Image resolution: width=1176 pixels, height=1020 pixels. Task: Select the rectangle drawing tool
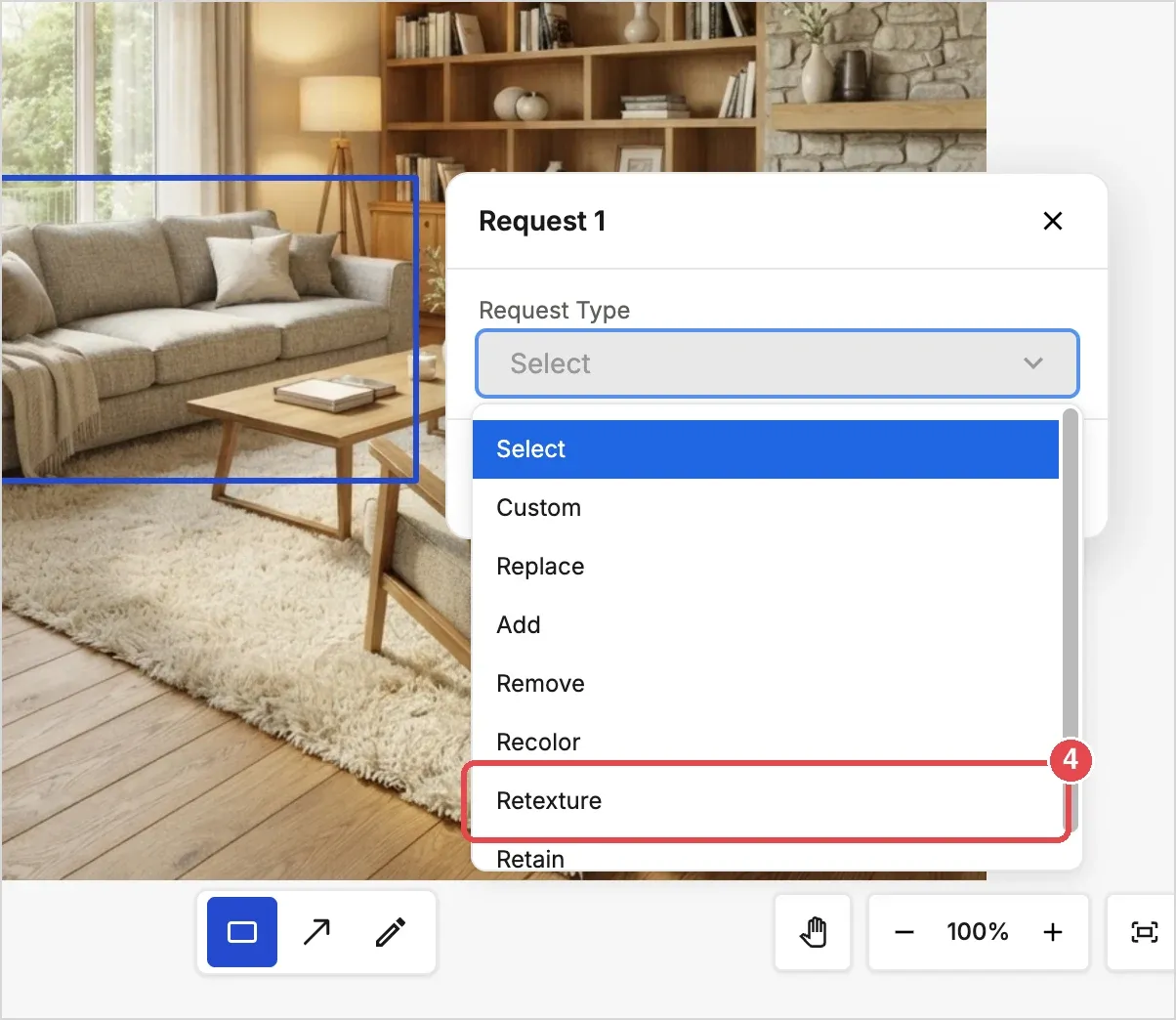pos(242,932)
